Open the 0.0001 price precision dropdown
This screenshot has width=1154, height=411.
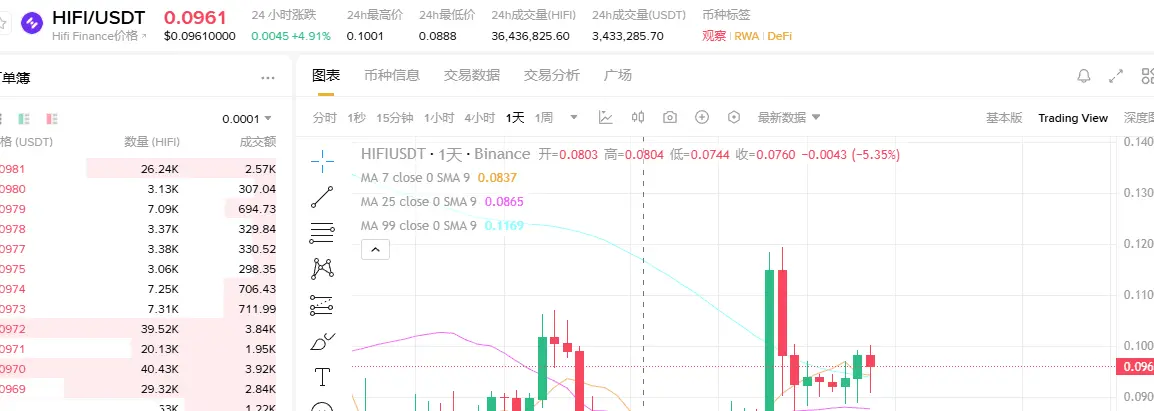pyautogui.click(x=247, y=119)
